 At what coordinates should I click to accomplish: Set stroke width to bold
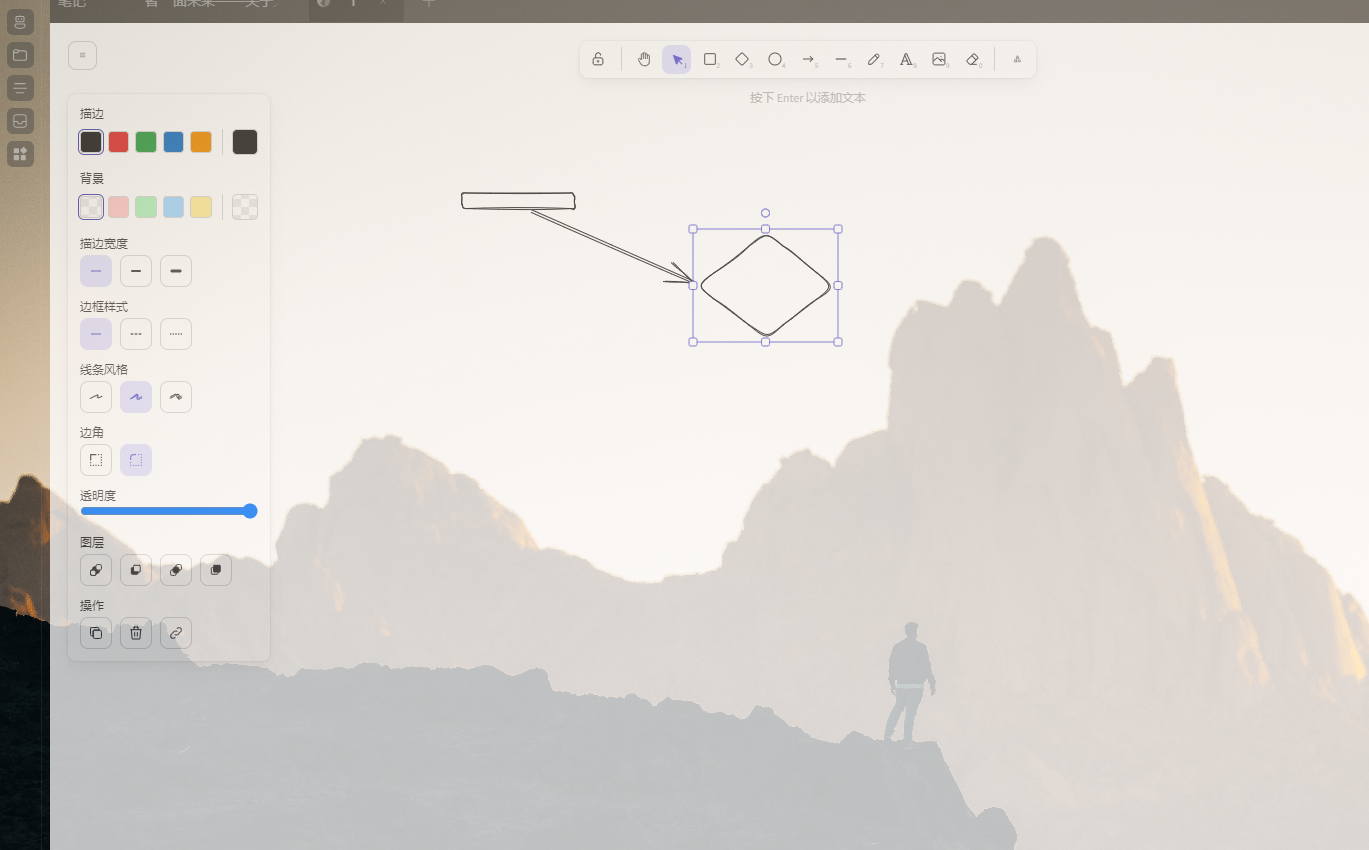[136, 271]
